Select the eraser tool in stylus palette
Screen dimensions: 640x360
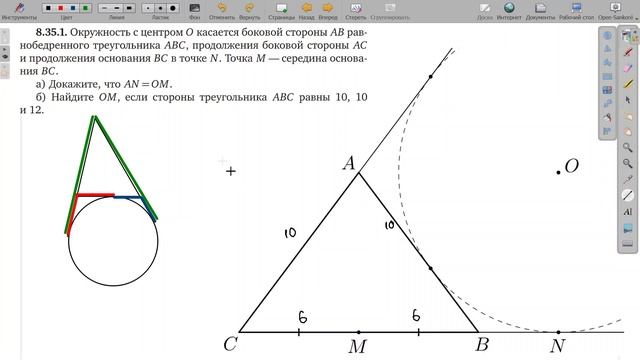point(628,68)
